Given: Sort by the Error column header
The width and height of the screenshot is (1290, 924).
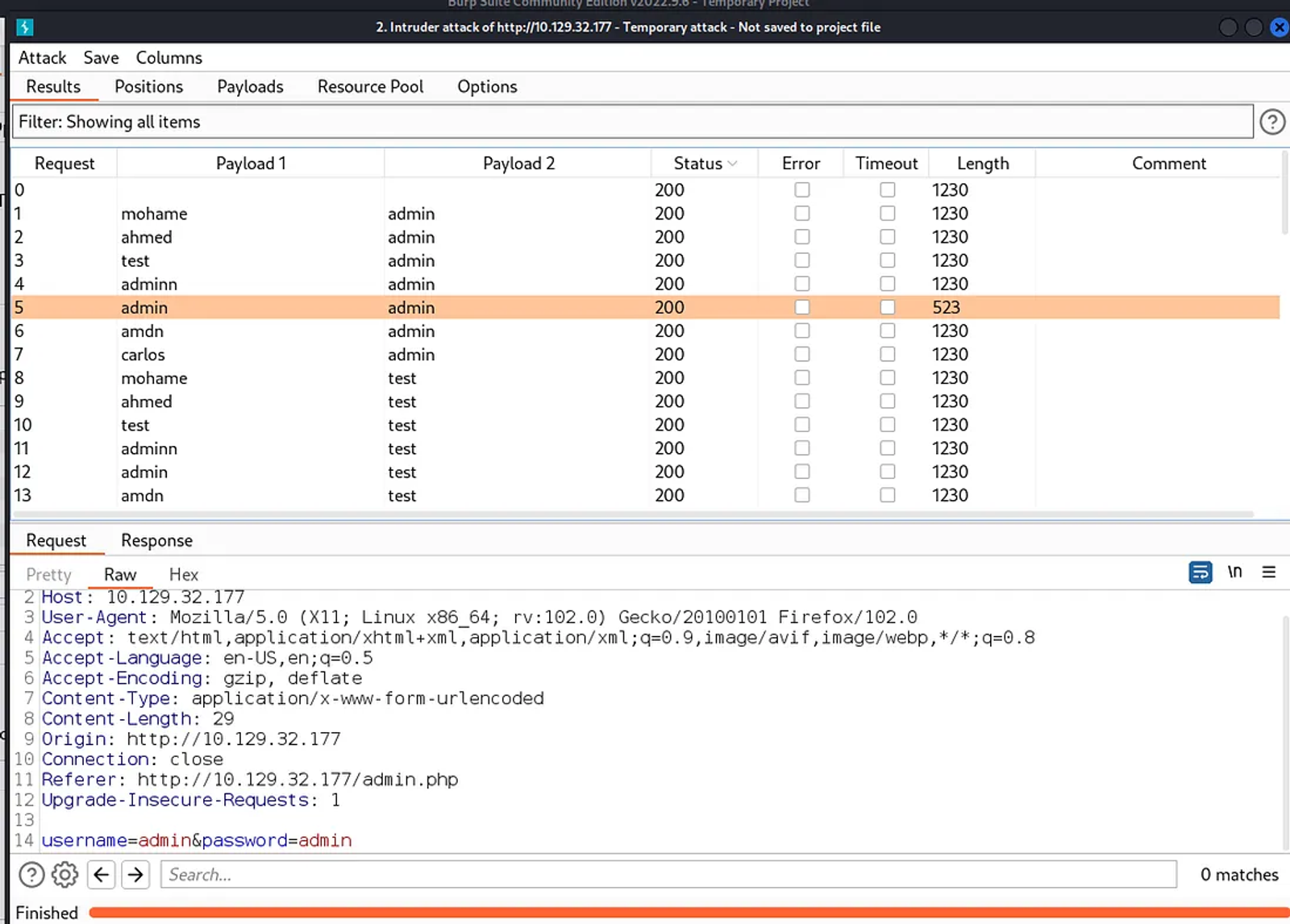Looking at the screenshot, I should coord(801,164).
